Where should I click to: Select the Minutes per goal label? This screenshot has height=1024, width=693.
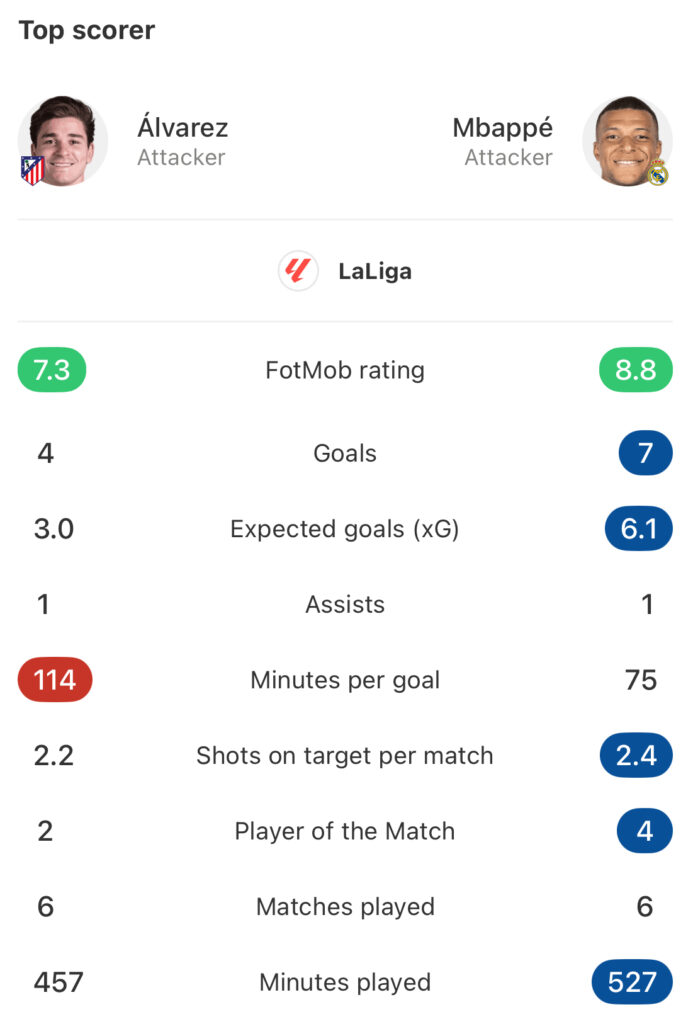(345, 680)
